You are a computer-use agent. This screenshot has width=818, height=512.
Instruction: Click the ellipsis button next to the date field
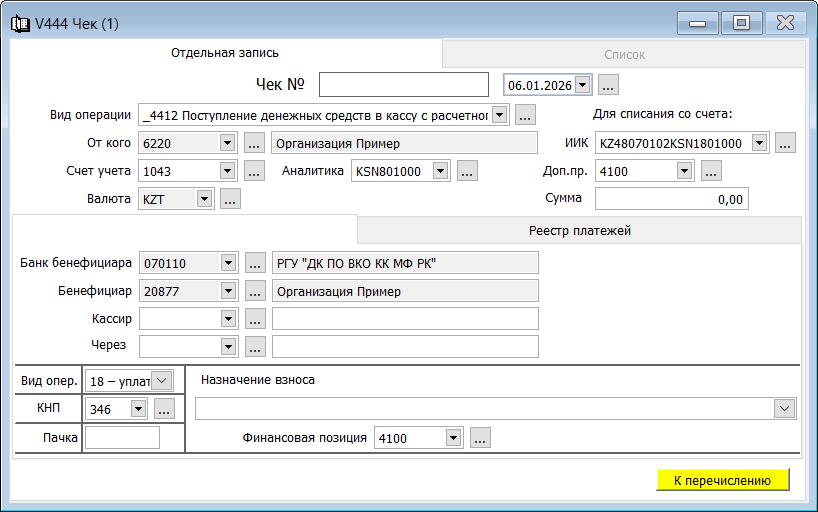pos(608,85)
